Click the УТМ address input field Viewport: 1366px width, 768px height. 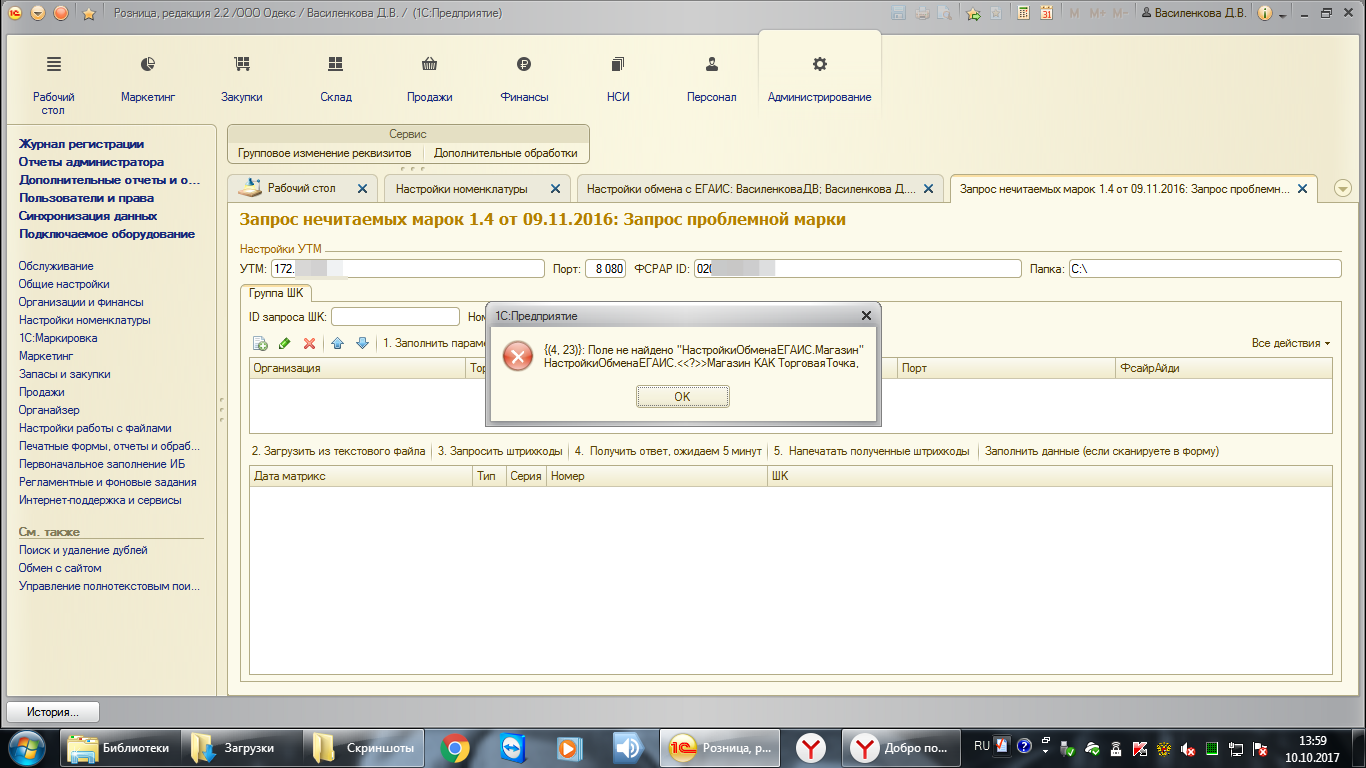[x=408, y=269]
